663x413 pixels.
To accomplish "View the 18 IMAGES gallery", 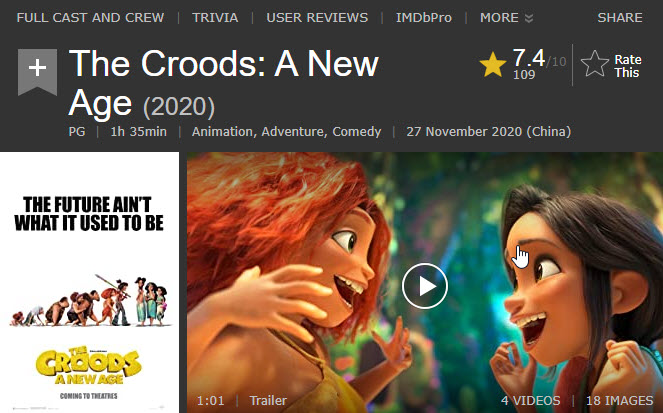I will pos(619,400).
